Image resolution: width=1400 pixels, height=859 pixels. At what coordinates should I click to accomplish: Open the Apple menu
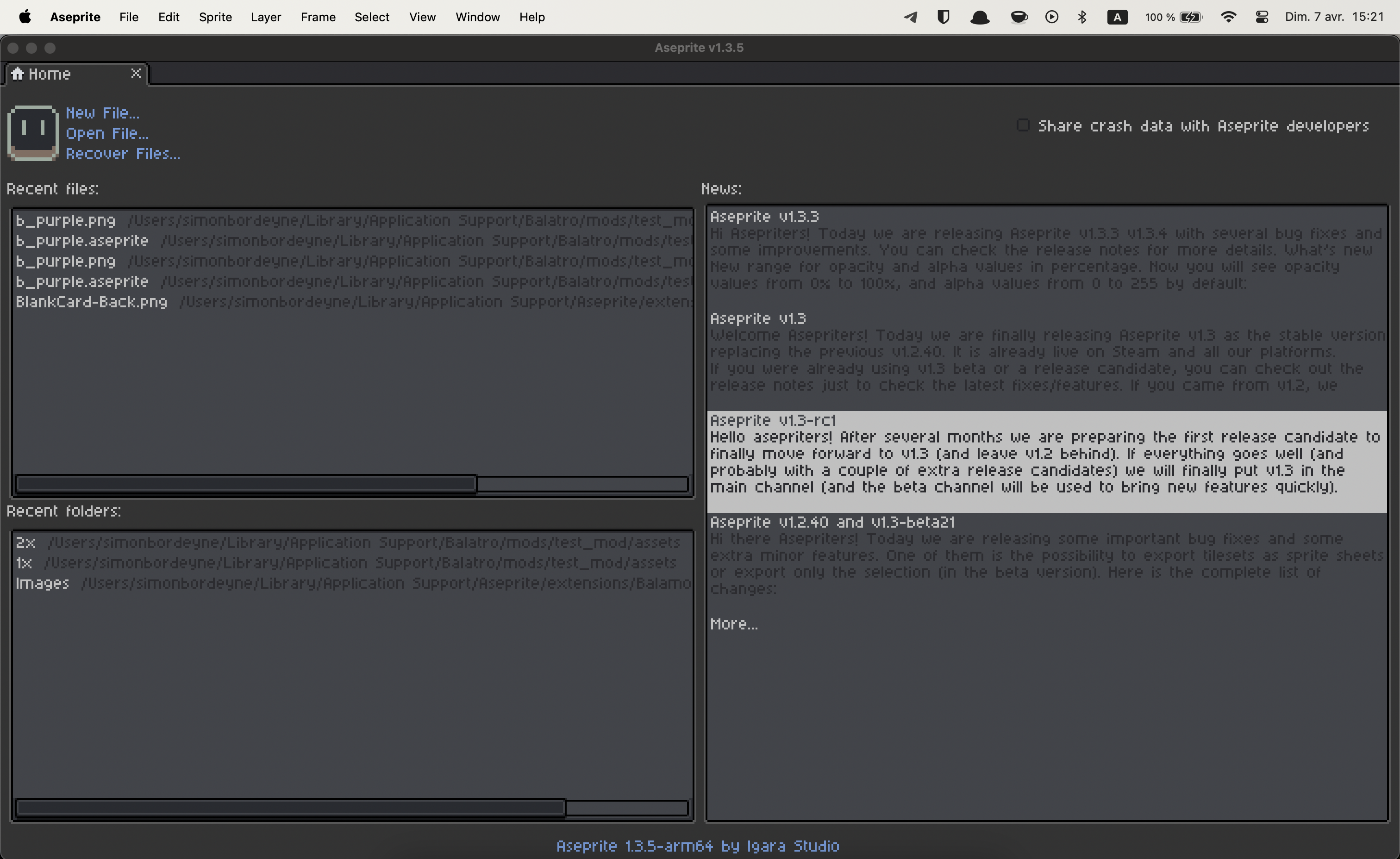point(25,17)
